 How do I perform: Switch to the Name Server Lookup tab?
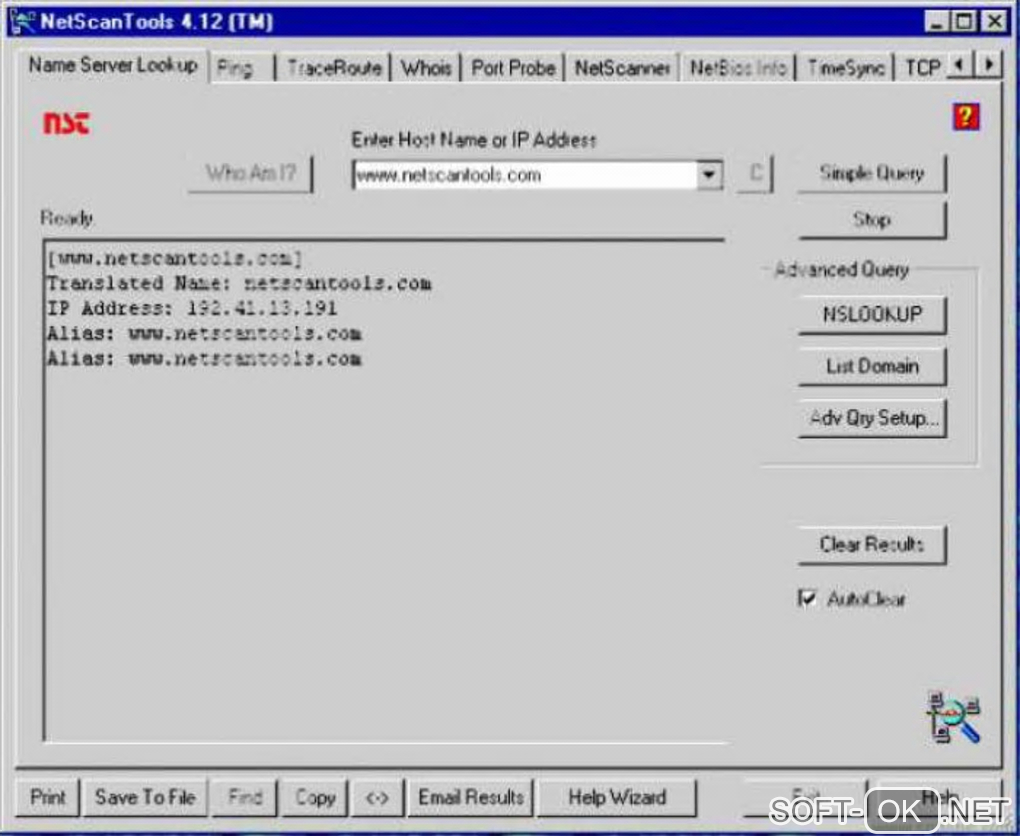coord(113,65)
